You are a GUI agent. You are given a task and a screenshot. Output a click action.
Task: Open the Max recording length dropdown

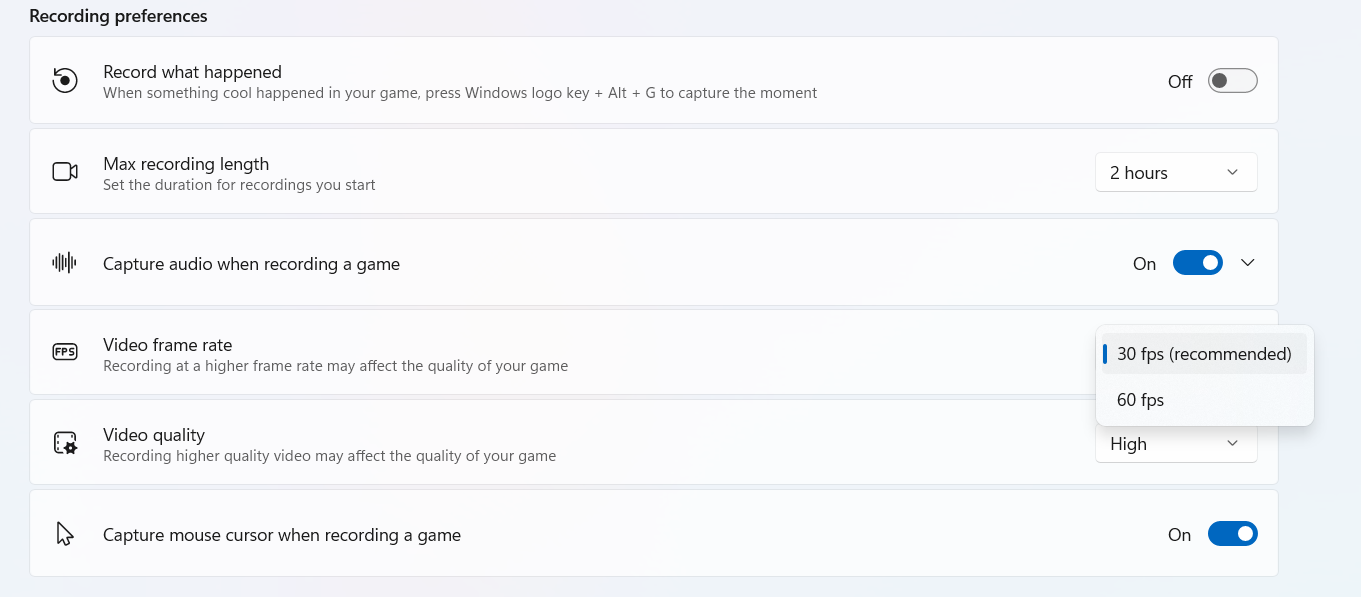point(1176,172)
